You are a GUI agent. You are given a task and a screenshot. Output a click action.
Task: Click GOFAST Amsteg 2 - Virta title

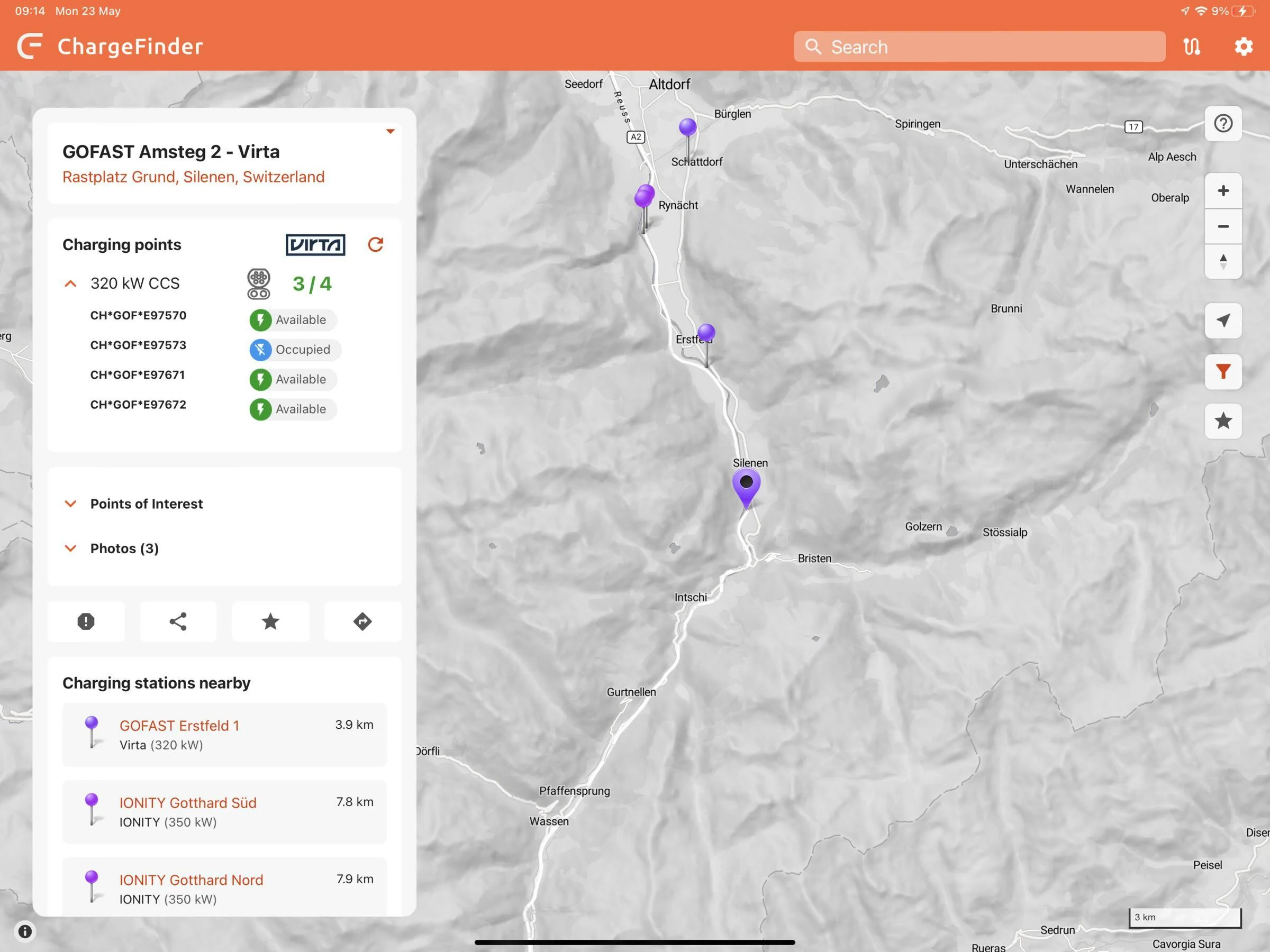(x=171, y=151)
